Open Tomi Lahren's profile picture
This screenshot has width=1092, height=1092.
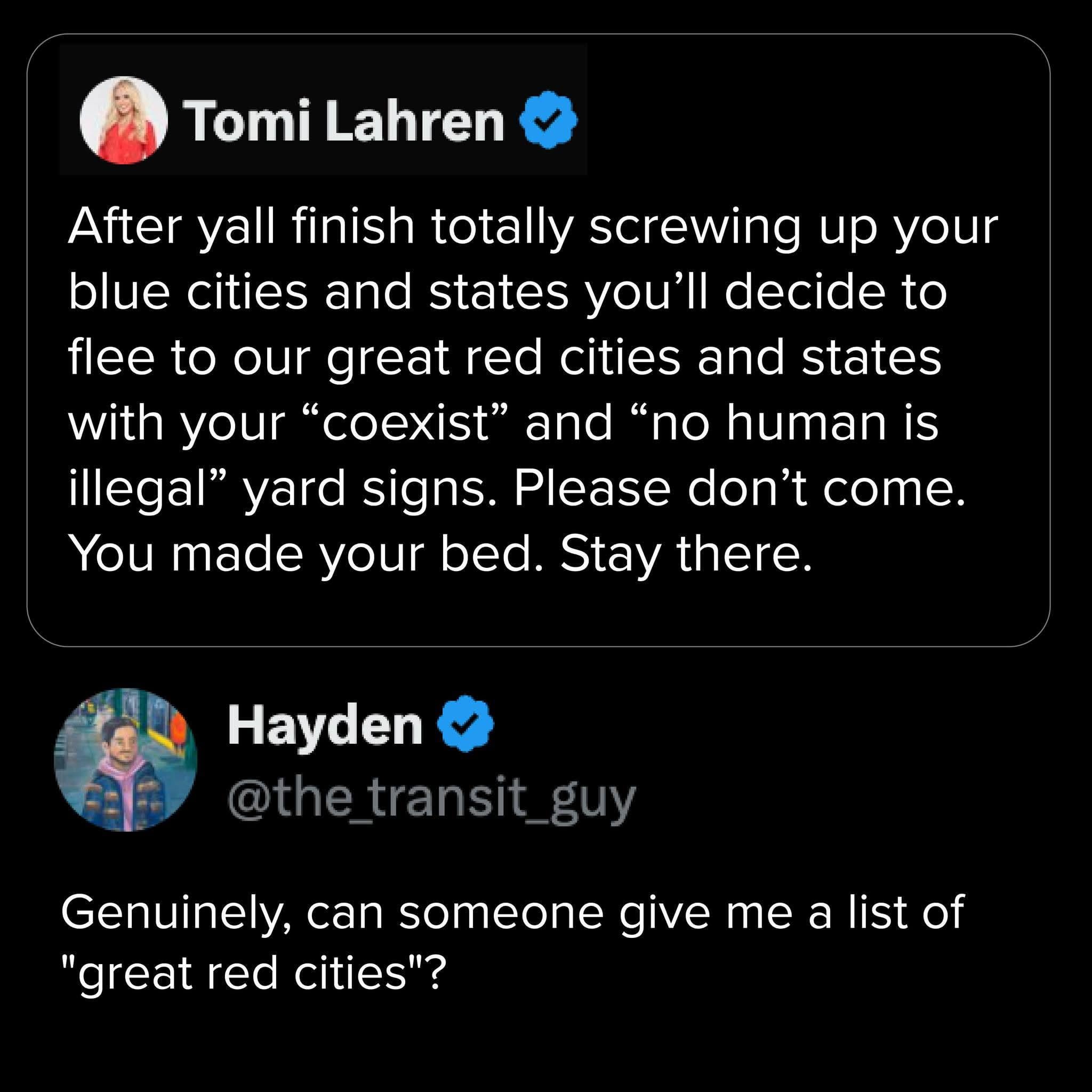click(124, 121)
